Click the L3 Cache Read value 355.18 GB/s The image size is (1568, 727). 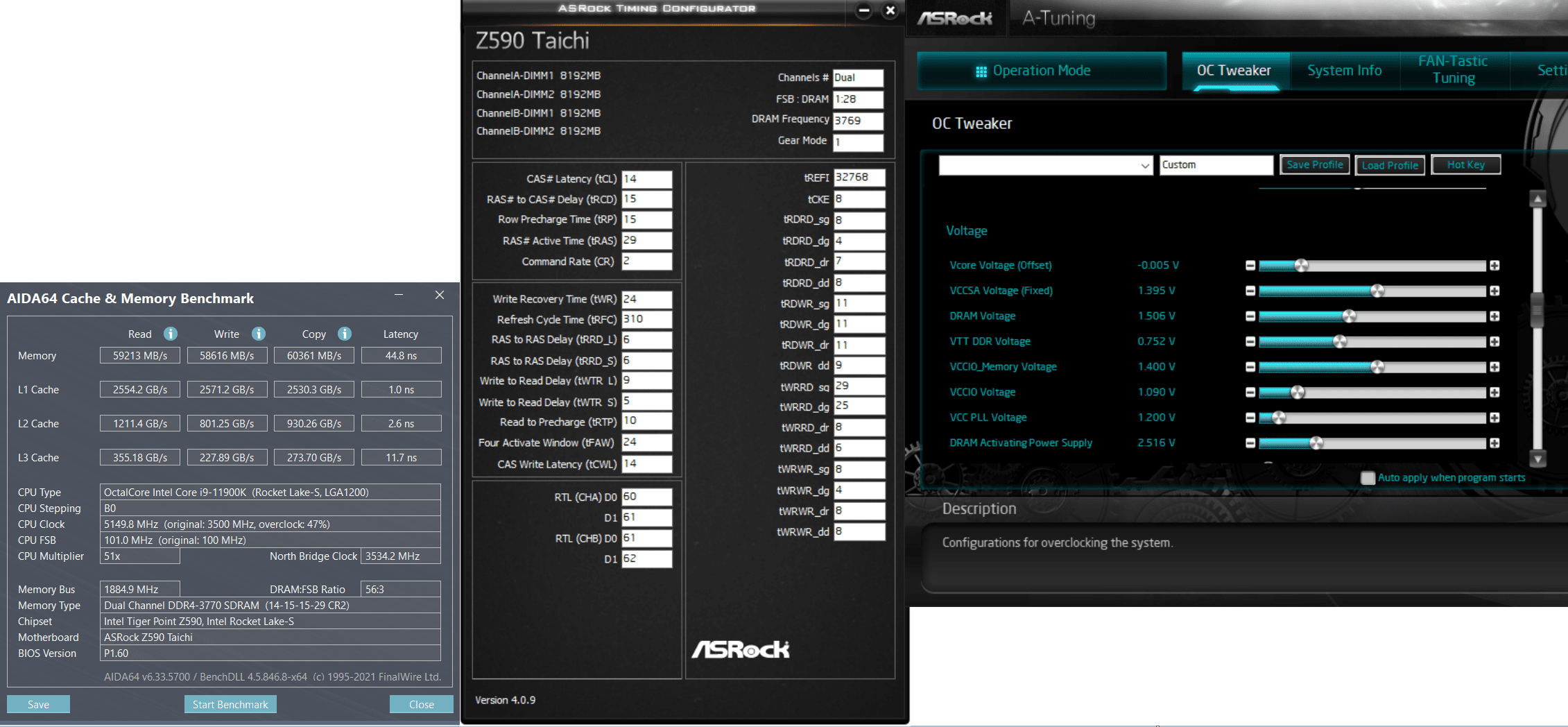pyautogui.click(x=140, y=458)
